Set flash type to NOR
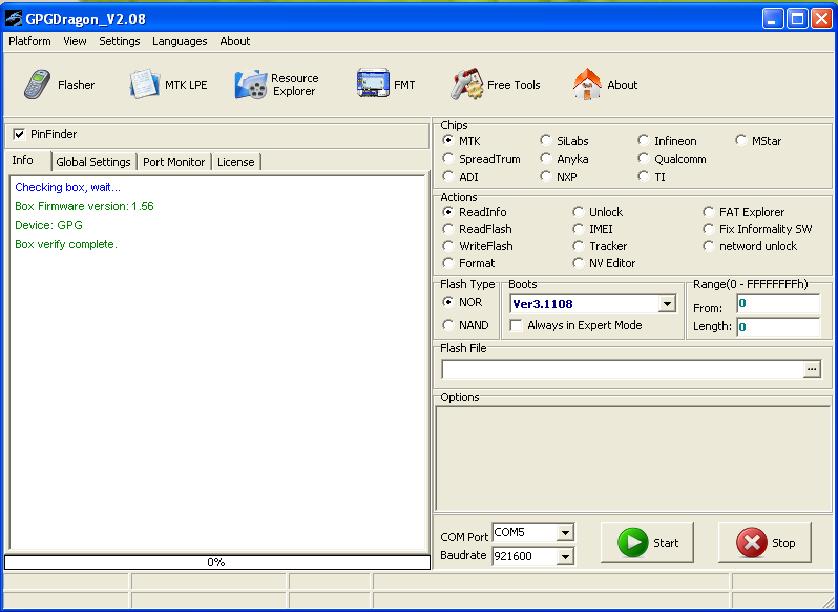The image size is (838, 612). [x=448, y=302]
